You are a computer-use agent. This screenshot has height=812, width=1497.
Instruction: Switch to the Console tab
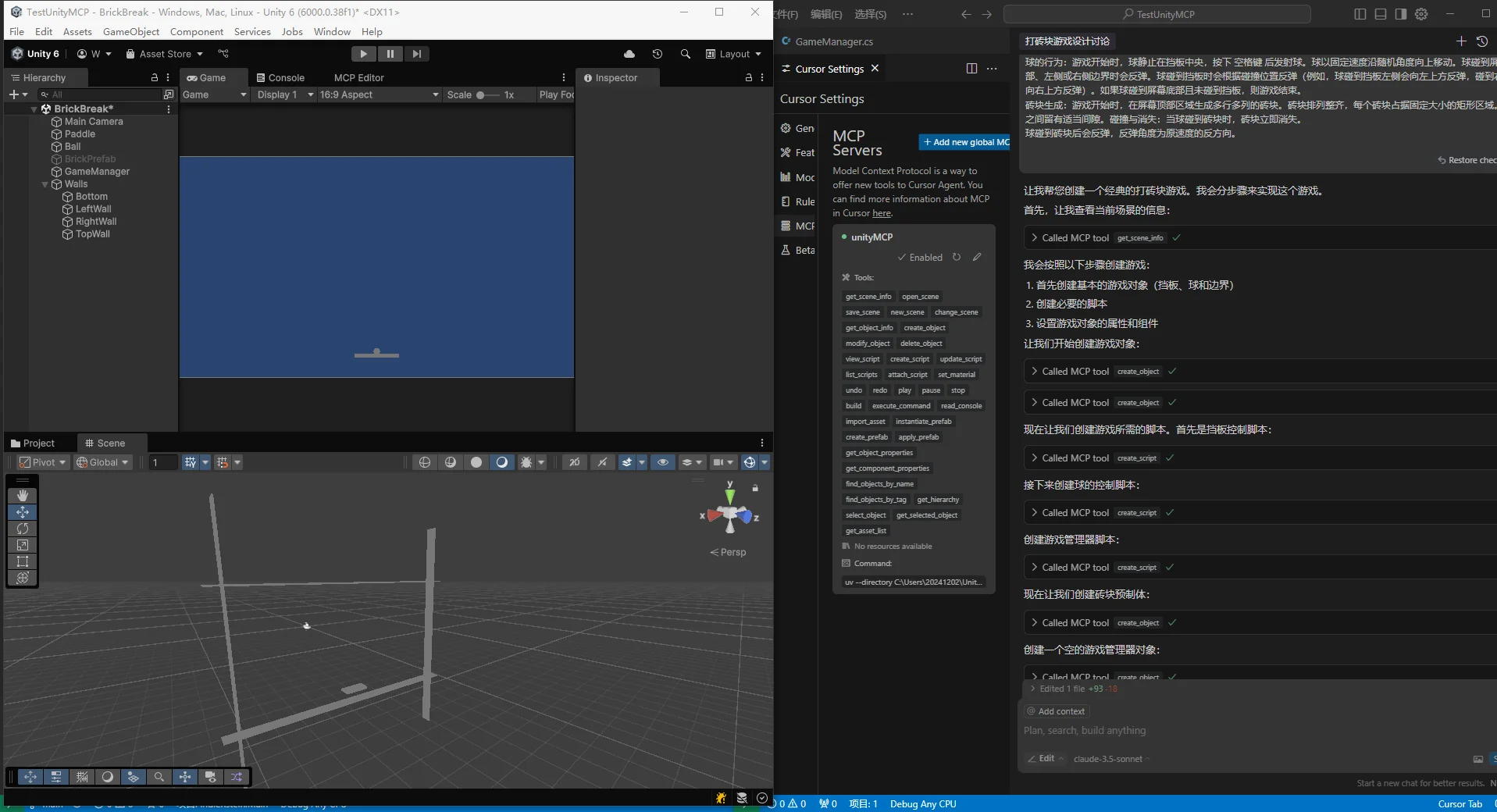280,77
